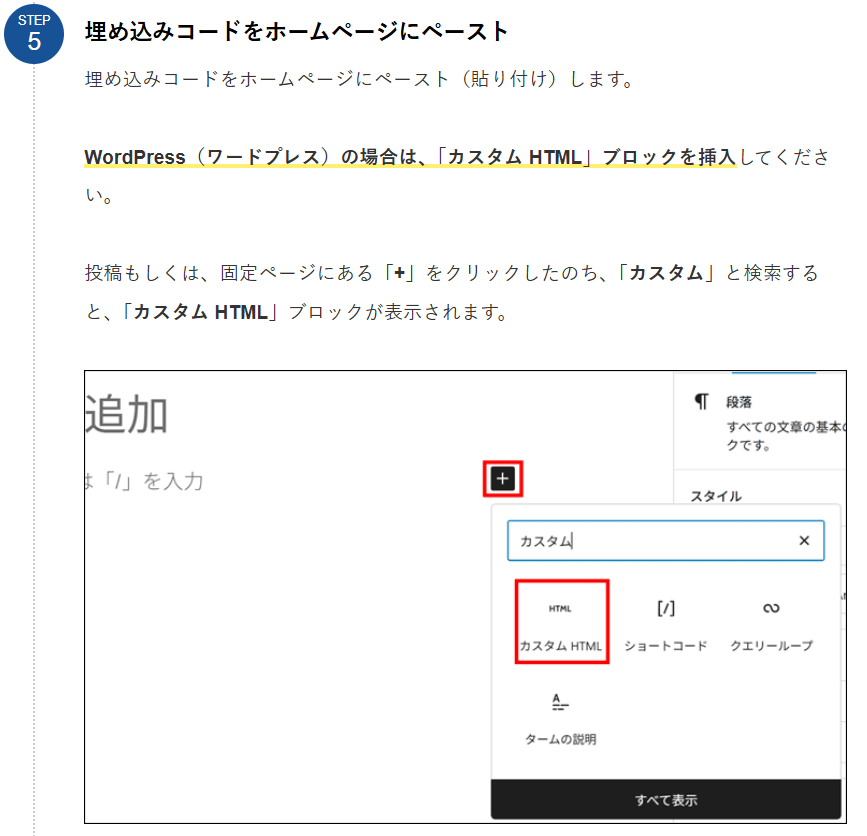Click inside the カスタム search field
Screen dimensions: 867x836
pyautogui.click(x=650, y=540)
